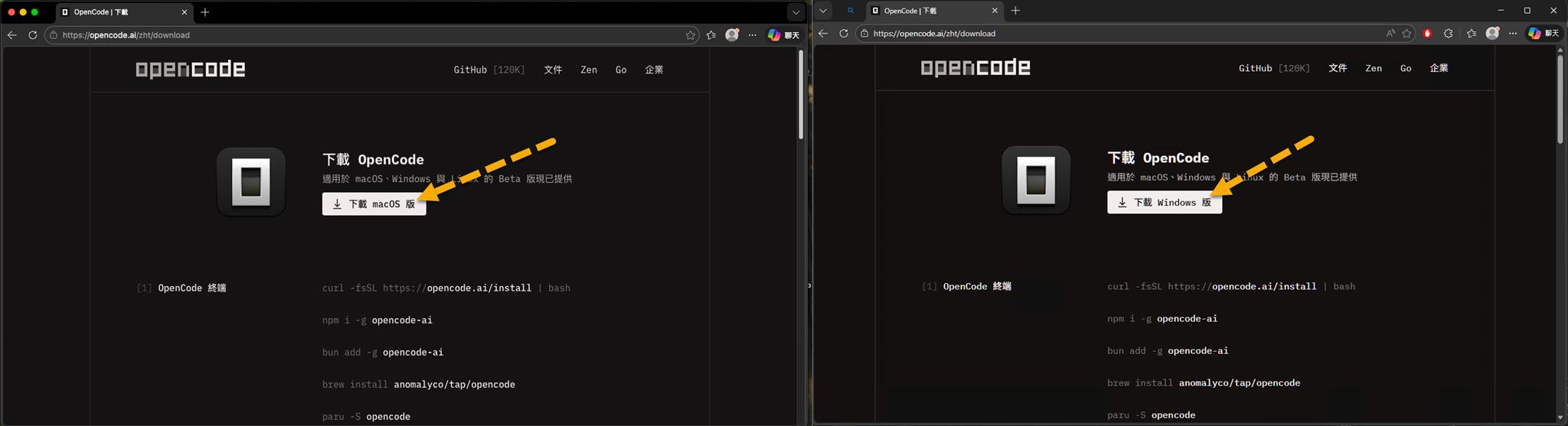Click the vertical scrollbar thumb in the macOS window
Screen dimensions: 1568x426
coord(801,94)
